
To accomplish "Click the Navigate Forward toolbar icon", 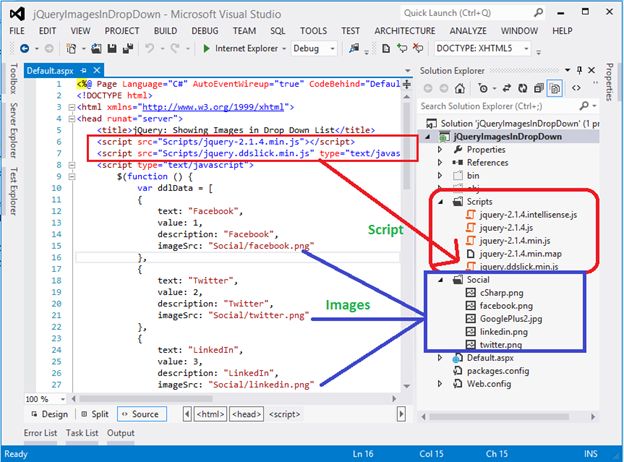I will (49, 49).
